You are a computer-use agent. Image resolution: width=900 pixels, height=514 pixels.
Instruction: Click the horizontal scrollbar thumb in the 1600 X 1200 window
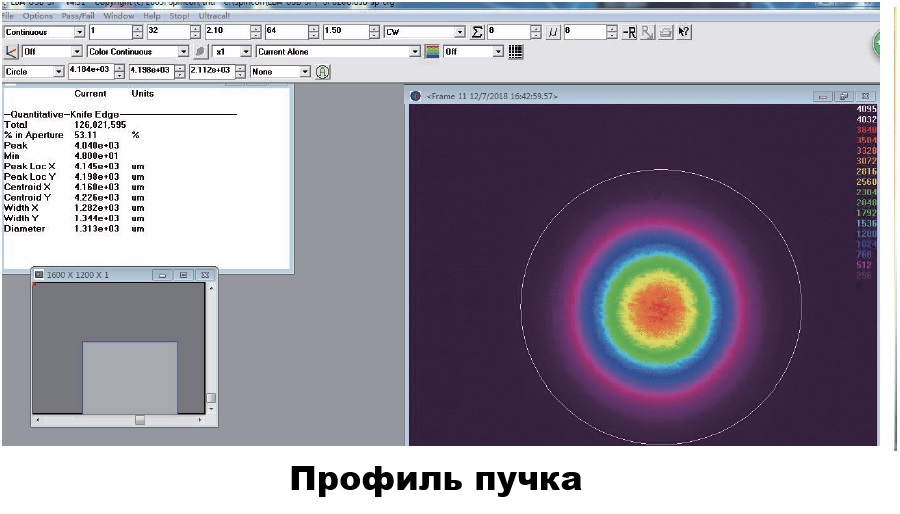click(x=139, y=420)
